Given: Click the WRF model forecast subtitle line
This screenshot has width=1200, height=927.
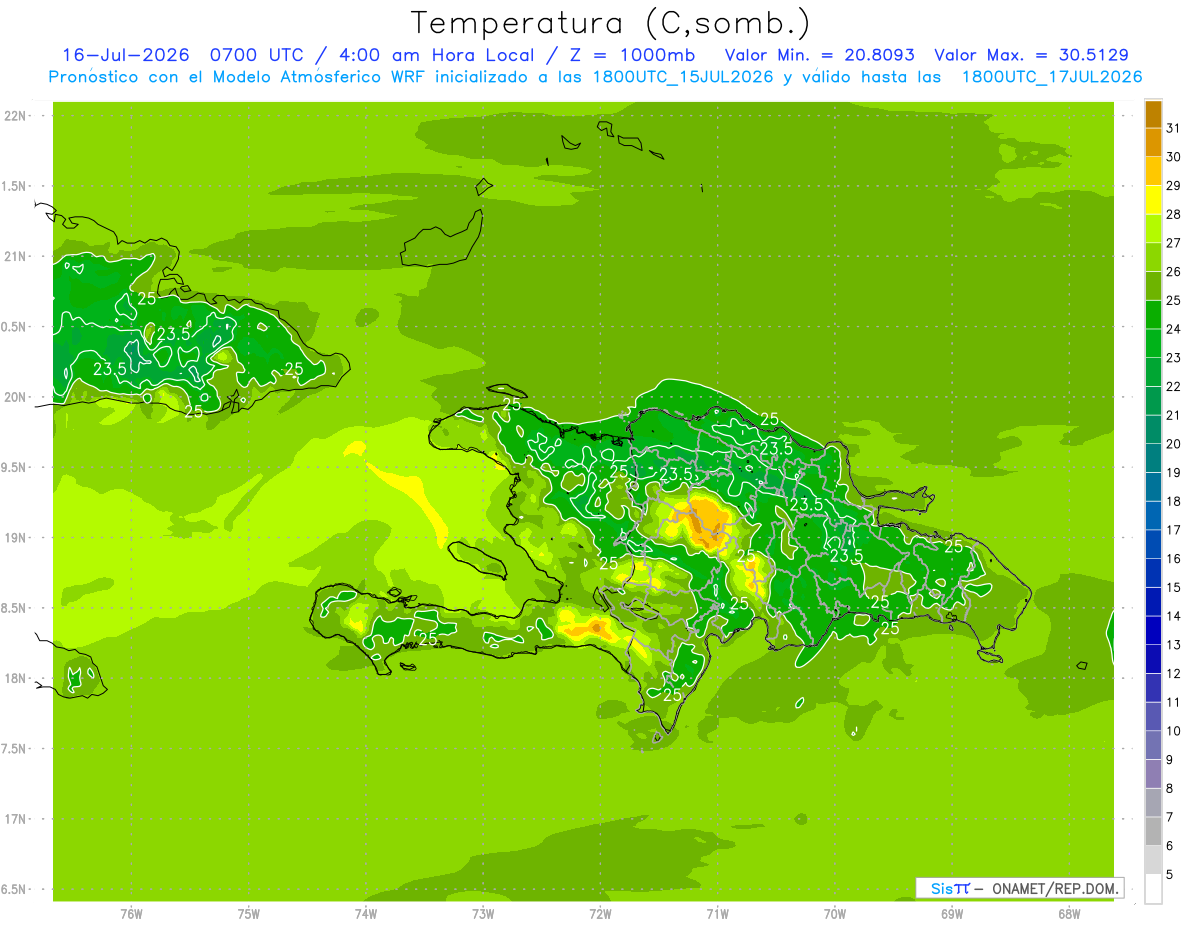Looking at the screenshot, I should click(596, 77).
